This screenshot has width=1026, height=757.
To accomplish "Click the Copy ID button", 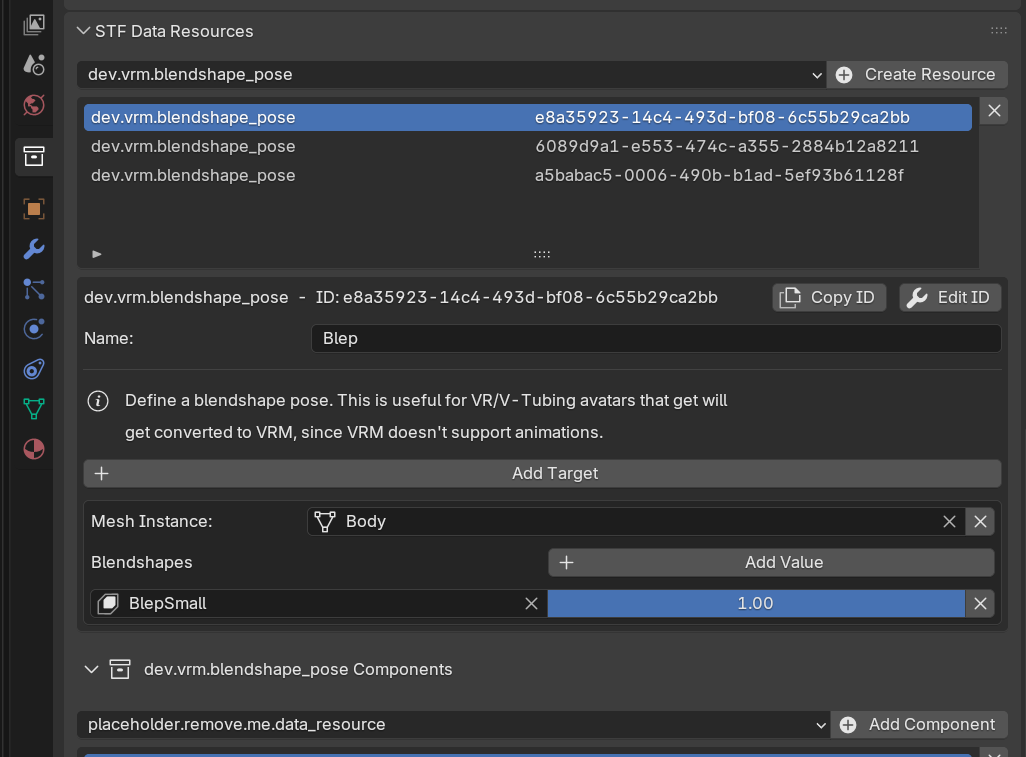I will click(x=829, y=297).
